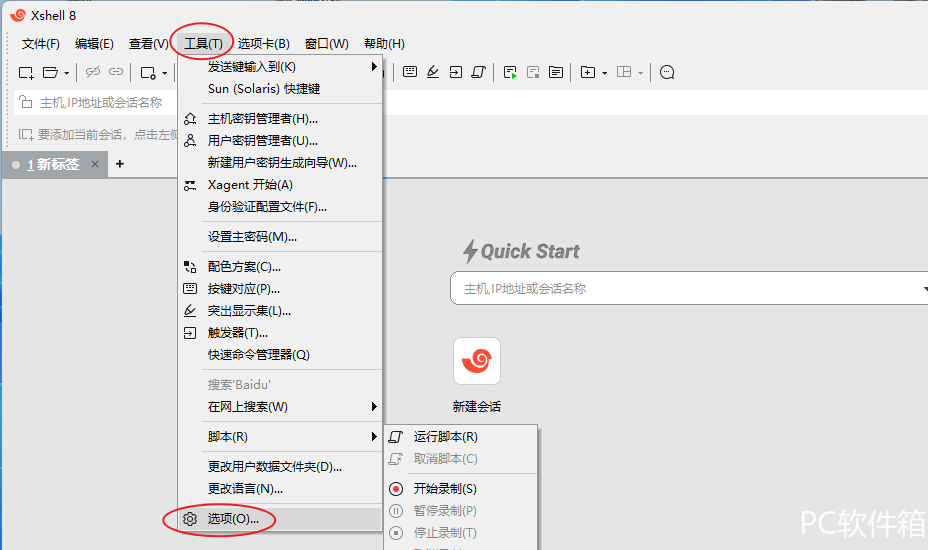The width and height of the screenshot is (928, 550).
Task: Open 配色方案(C) menu item
Action: (x=280, y=267)
